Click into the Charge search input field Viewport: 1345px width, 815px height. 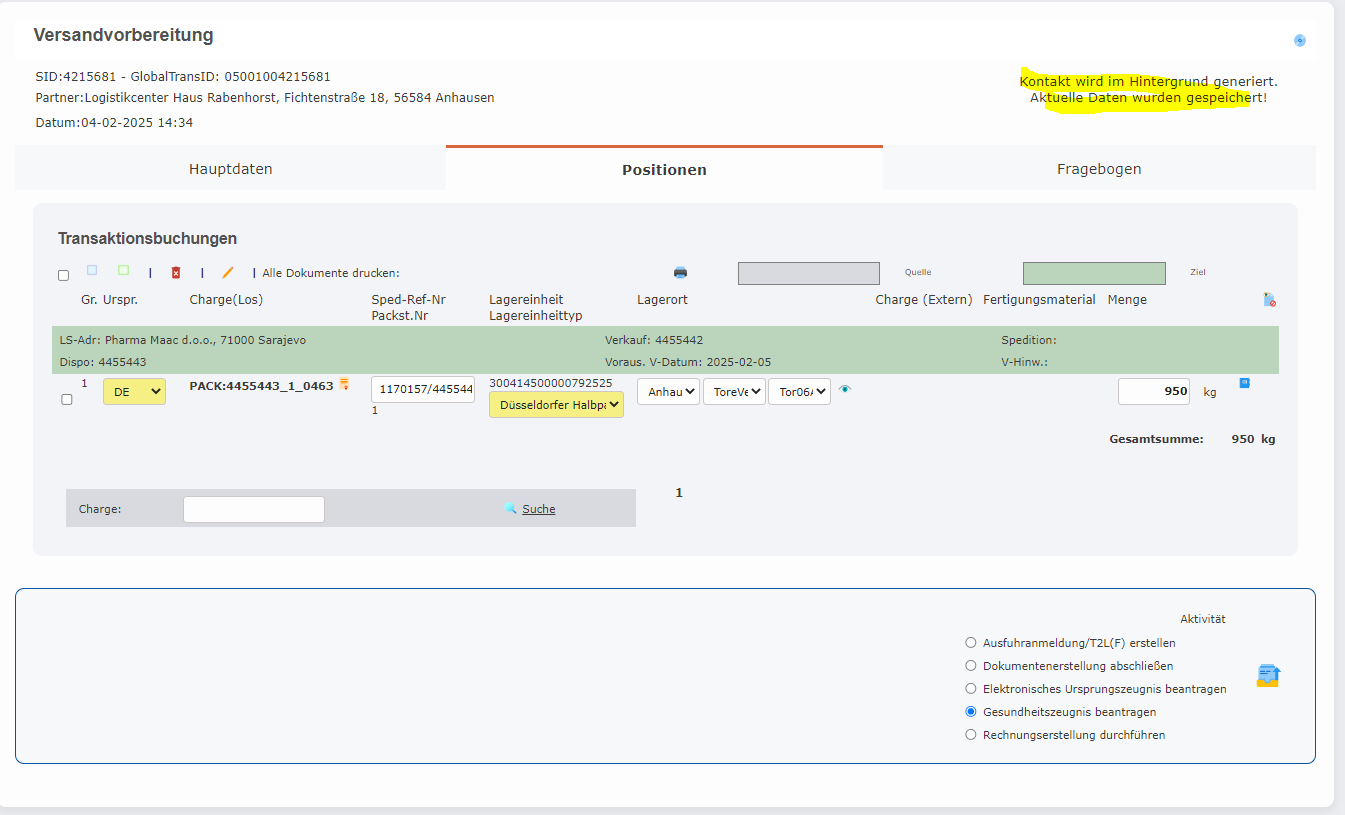(253, 509)
